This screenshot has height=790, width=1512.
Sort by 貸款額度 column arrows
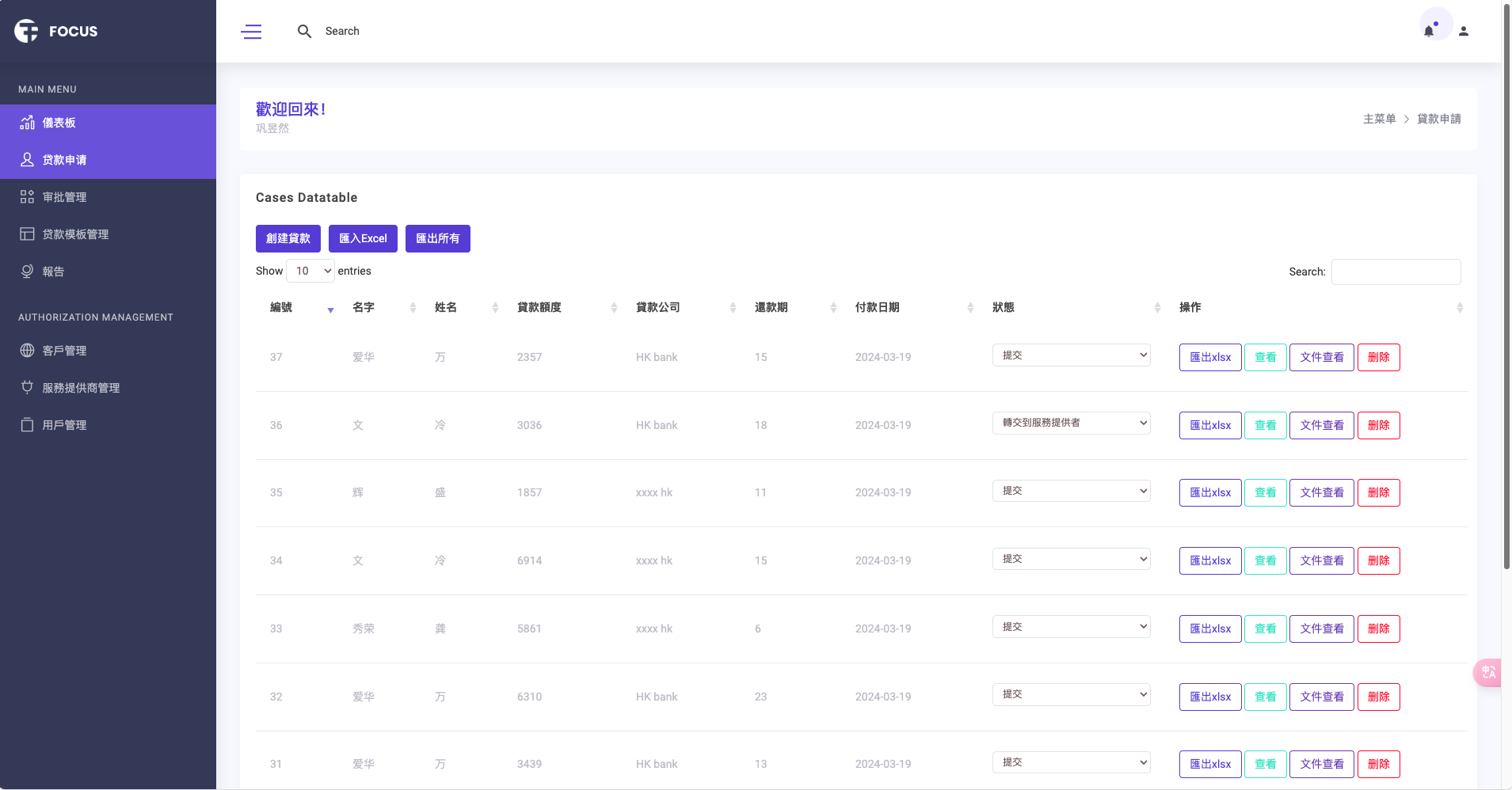[x=614, y=308]
